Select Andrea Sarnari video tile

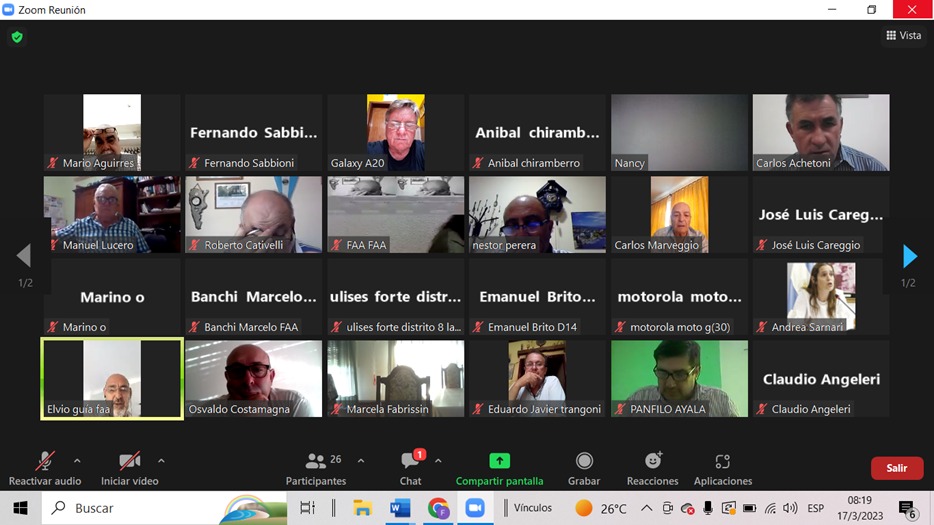[821, 297]
